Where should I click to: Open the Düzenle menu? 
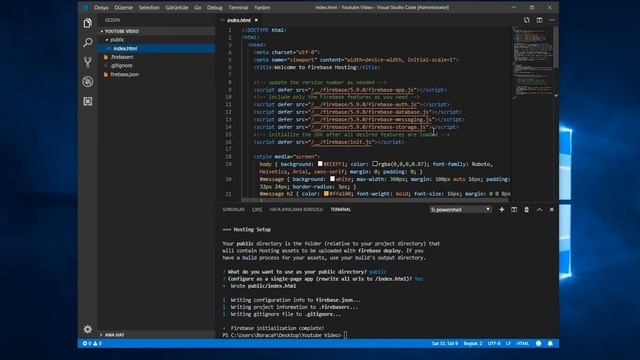124,7
